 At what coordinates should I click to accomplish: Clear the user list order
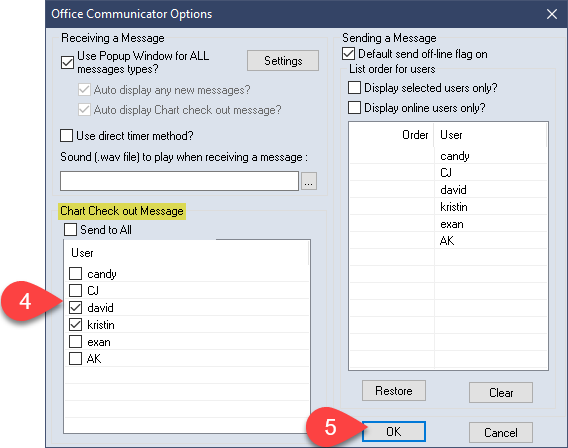501,392
